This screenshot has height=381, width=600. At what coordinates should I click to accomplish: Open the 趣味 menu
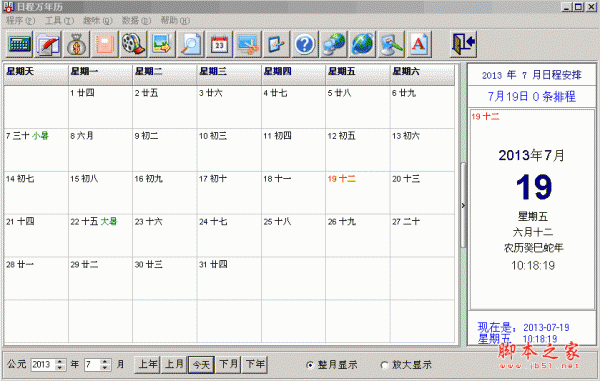pyautogui.click(x=98, y=20)
